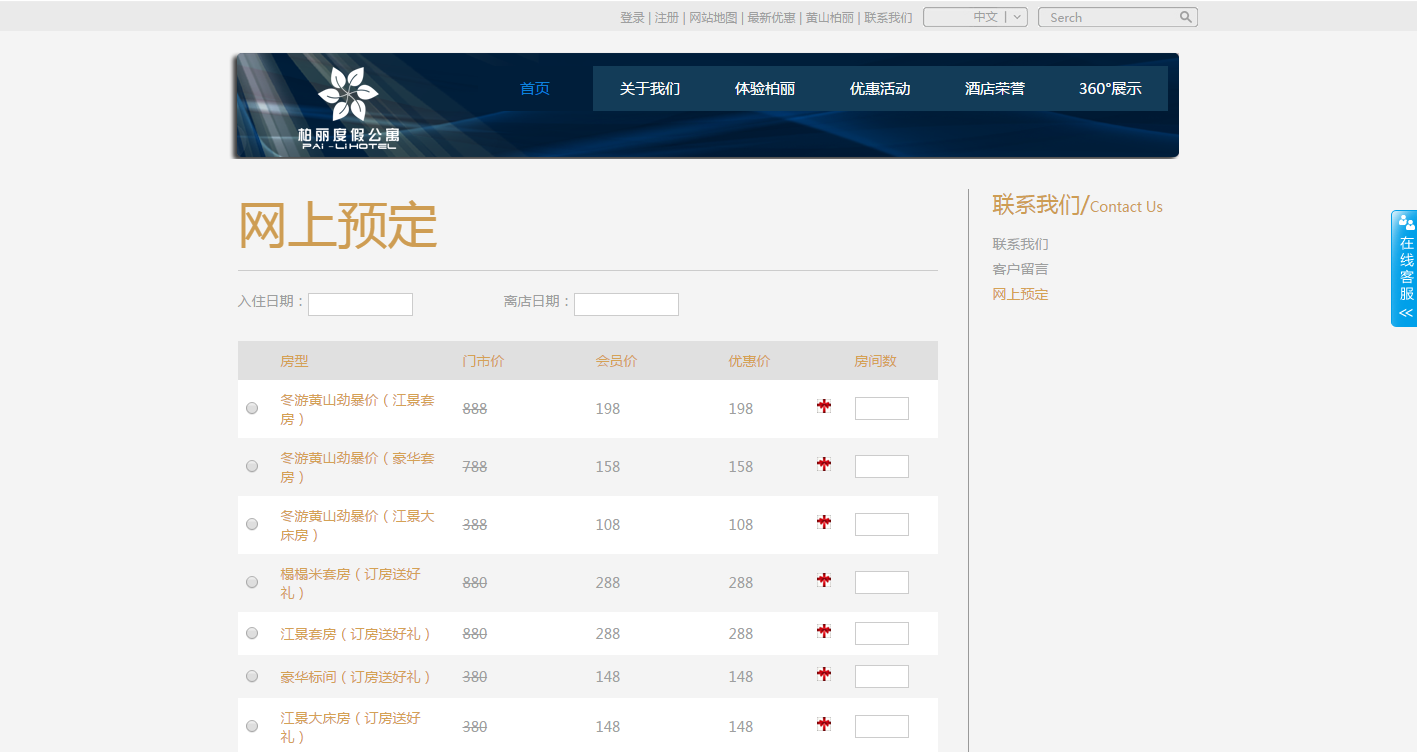Open the 中文 language dropdown

point(975,17)
